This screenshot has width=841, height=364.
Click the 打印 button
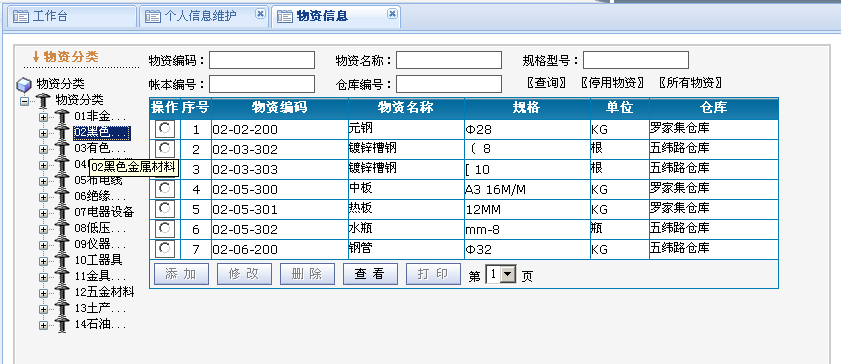pyautogui.click(x=433, y=274)
